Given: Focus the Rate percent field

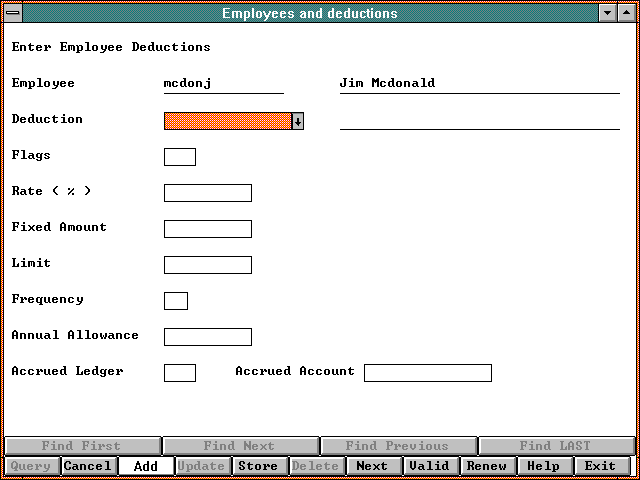Looking at the screenshot, I should 207,193.
